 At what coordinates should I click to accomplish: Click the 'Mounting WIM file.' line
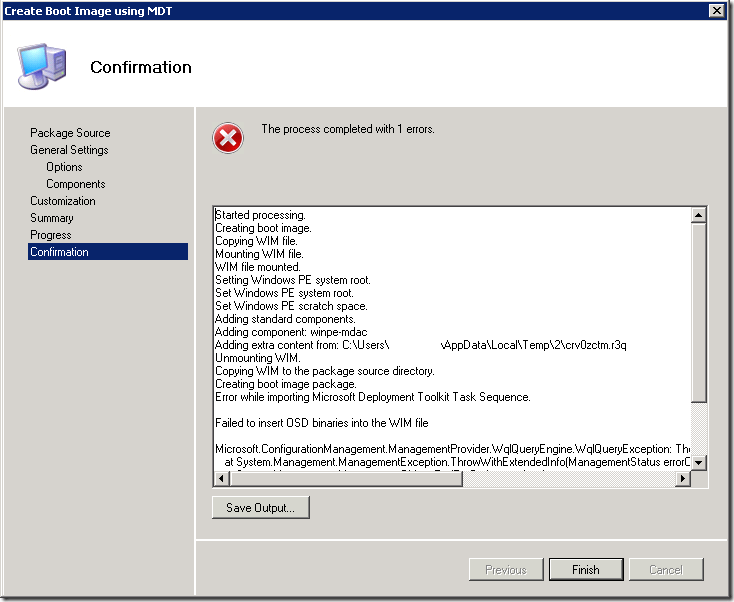coord(259,254)
